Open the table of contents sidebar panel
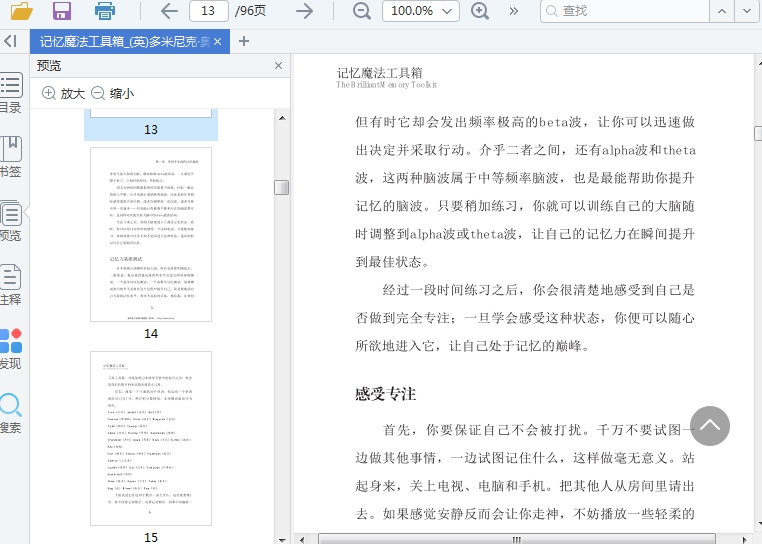The image size is (762, 544). (11, 91)
